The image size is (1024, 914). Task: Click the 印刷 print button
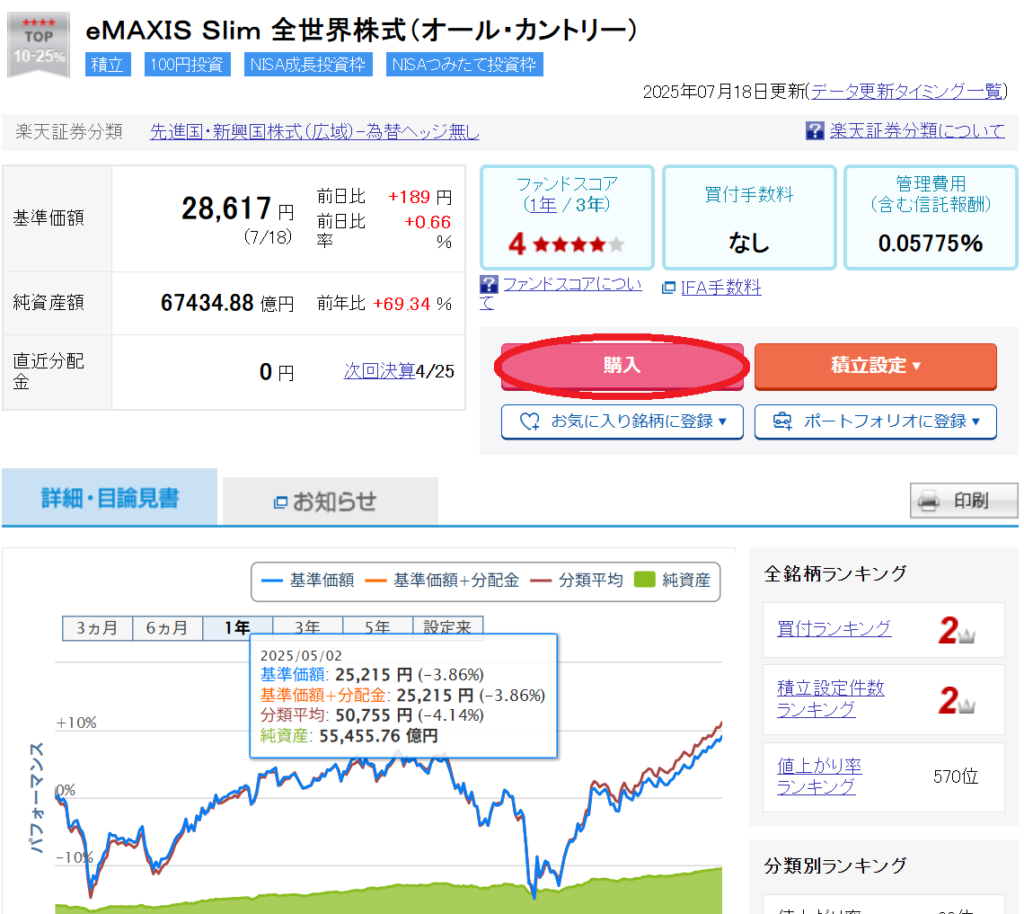coord(964,501)
